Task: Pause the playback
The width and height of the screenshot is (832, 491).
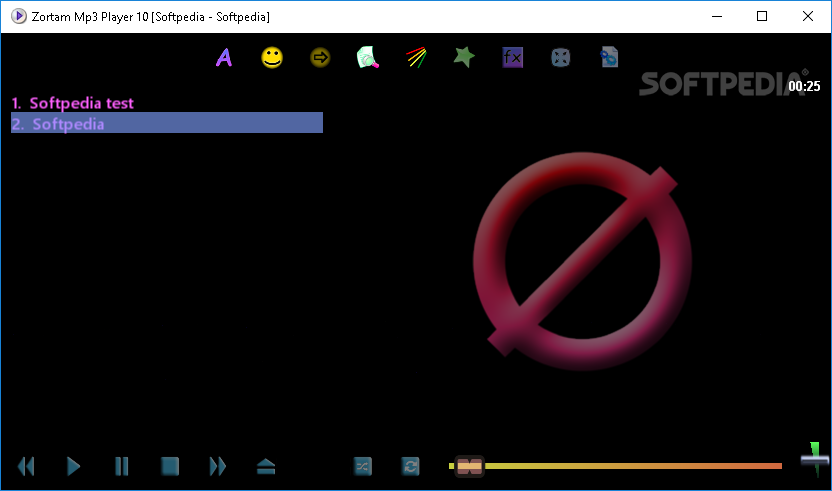Action: click(x=122, y=467)
